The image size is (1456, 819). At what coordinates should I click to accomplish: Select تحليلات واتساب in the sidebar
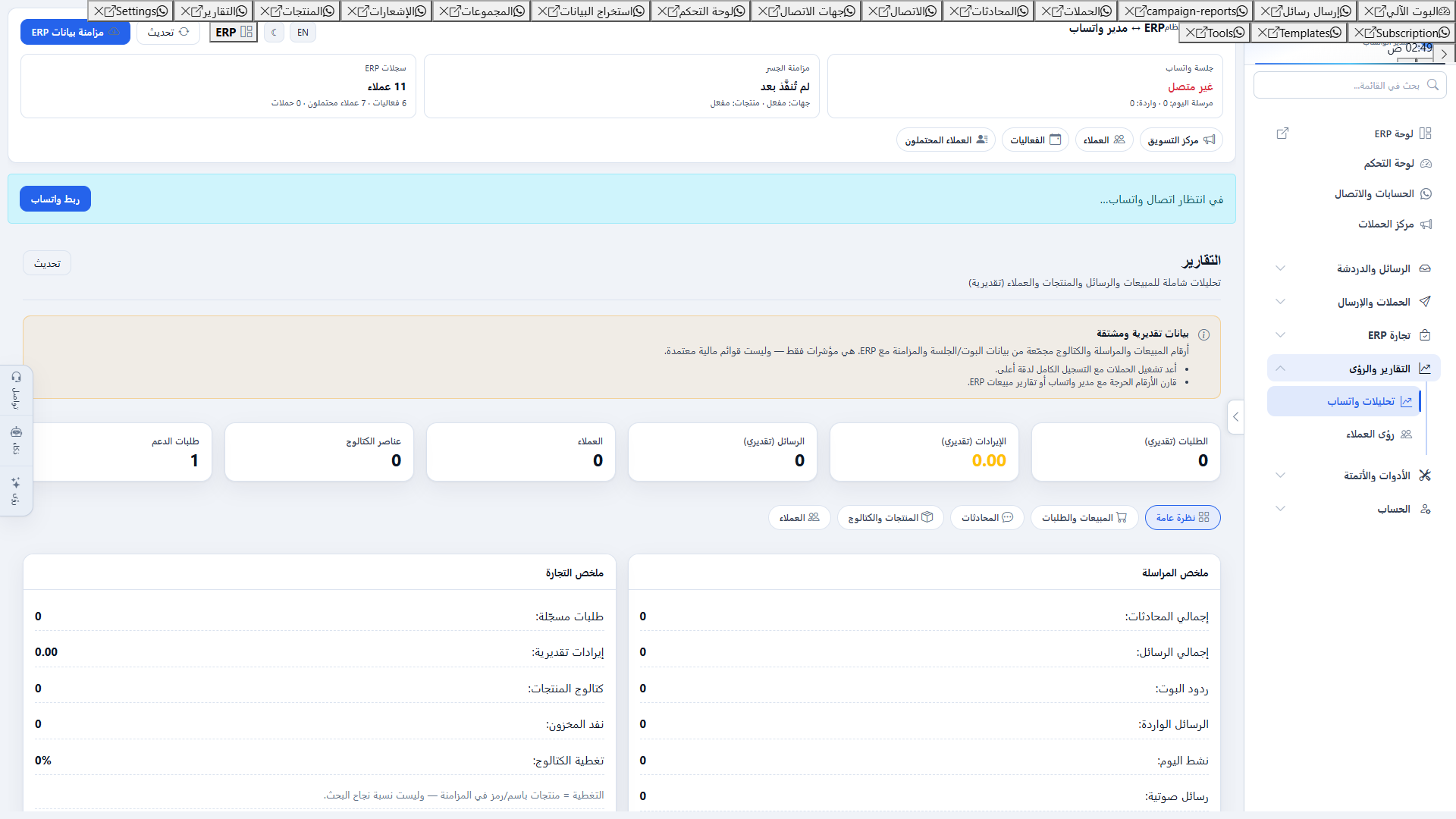point(1342,401)
